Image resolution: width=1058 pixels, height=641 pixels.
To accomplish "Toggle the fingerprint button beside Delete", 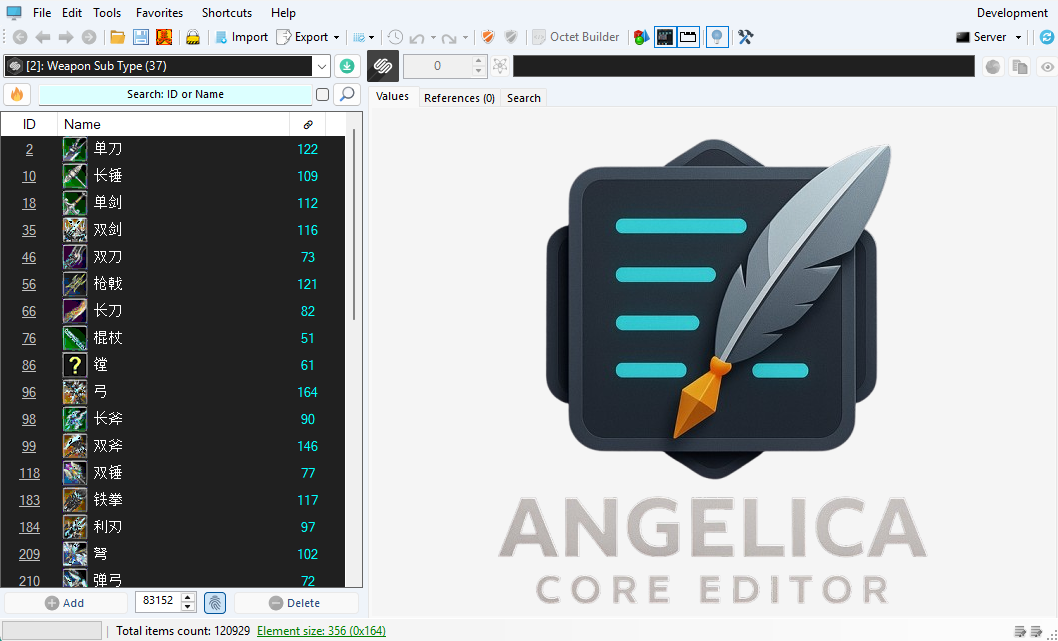I will [215, 602].
